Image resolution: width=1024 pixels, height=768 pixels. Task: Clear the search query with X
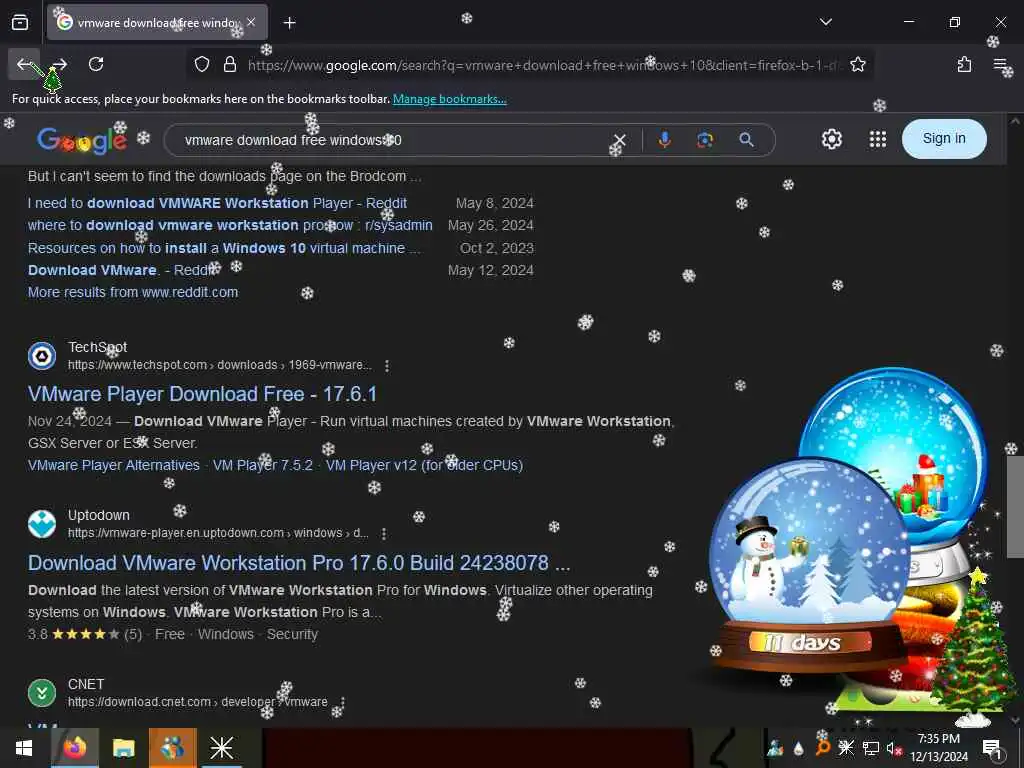click(620, 140)
